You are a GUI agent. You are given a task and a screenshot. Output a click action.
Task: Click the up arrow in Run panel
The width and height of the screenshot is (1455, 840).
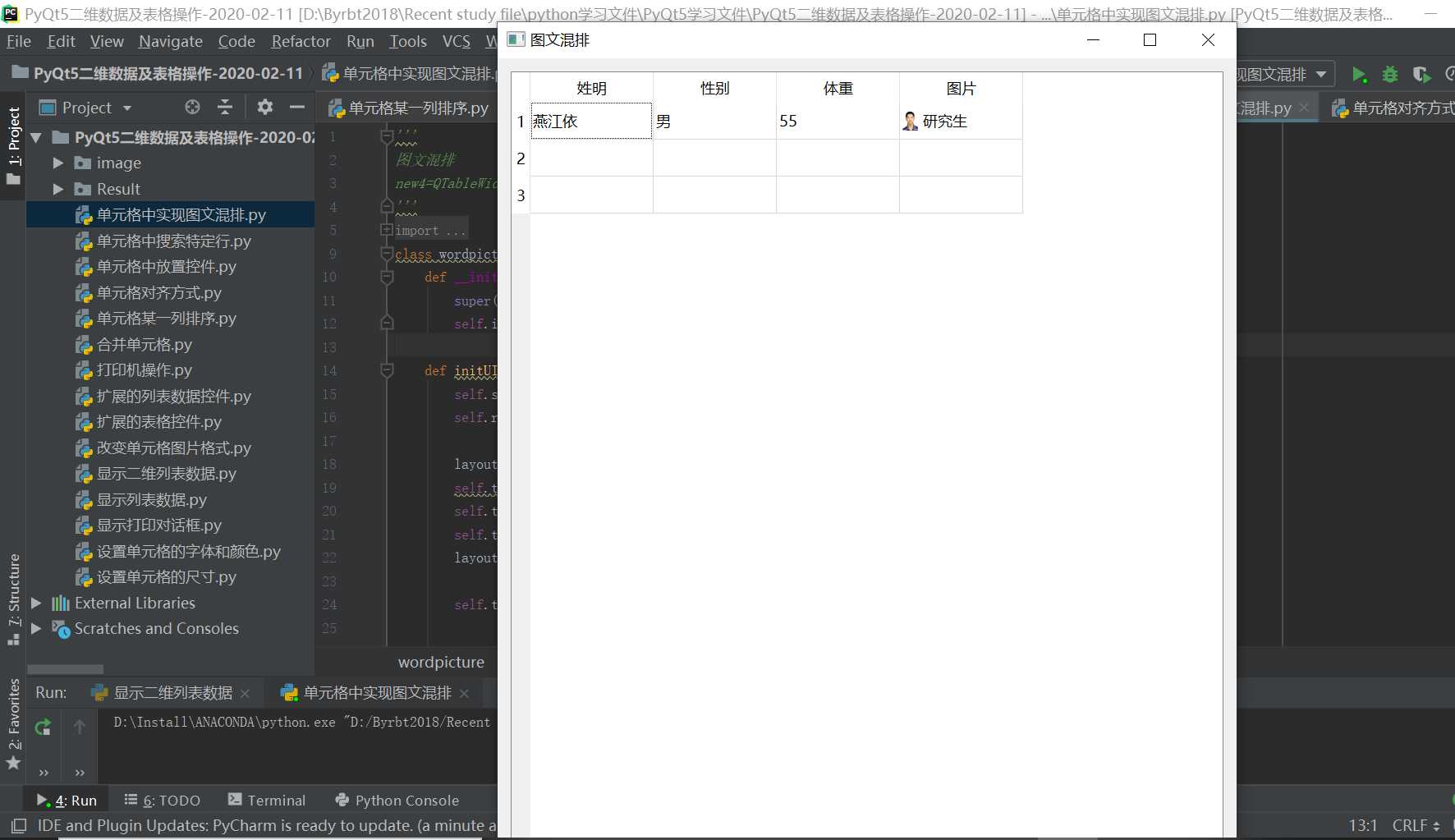coord(80,727)
